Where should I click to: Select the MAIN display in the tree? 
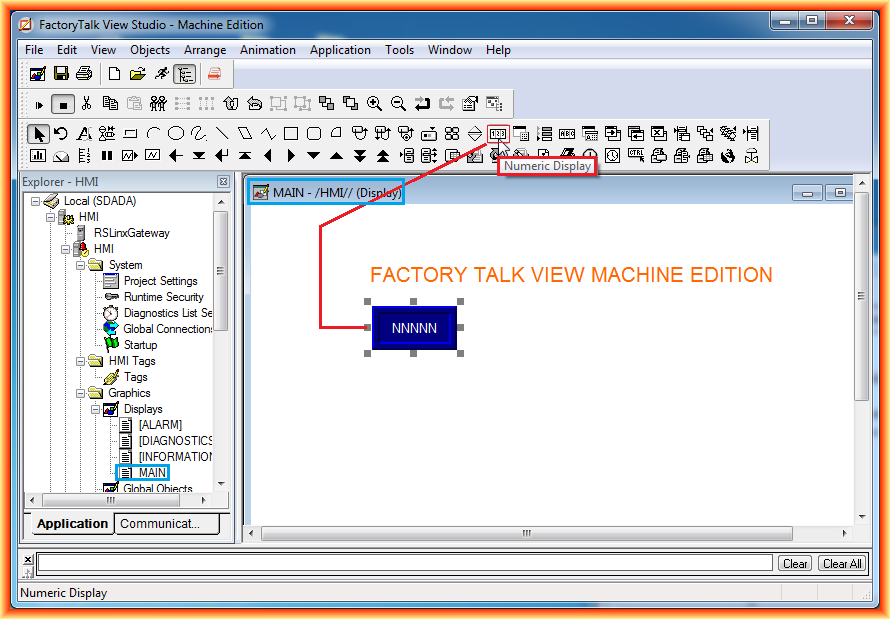[152, 472]
